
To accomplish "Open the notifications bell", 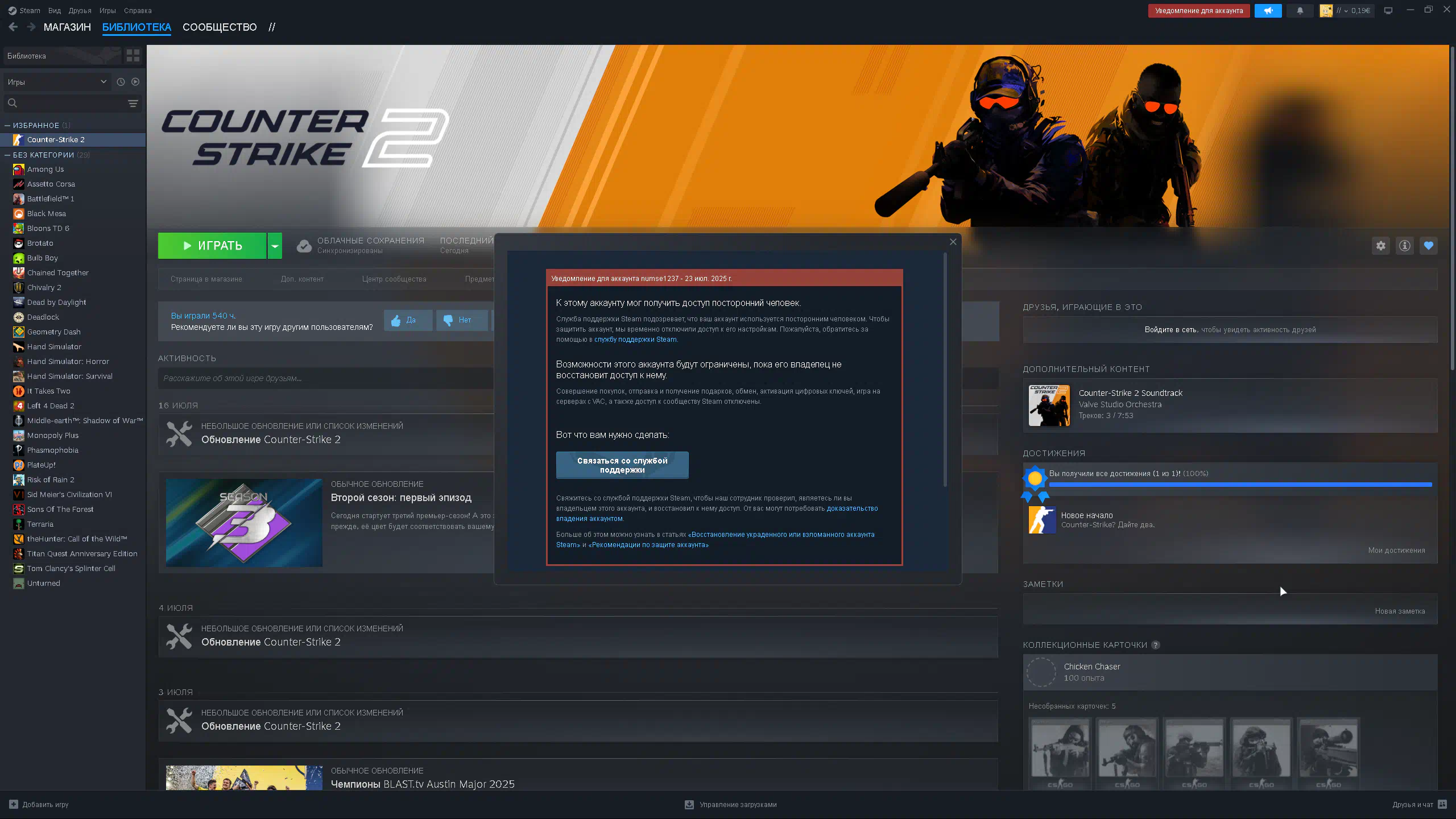I will click(x=1300, y=10).
